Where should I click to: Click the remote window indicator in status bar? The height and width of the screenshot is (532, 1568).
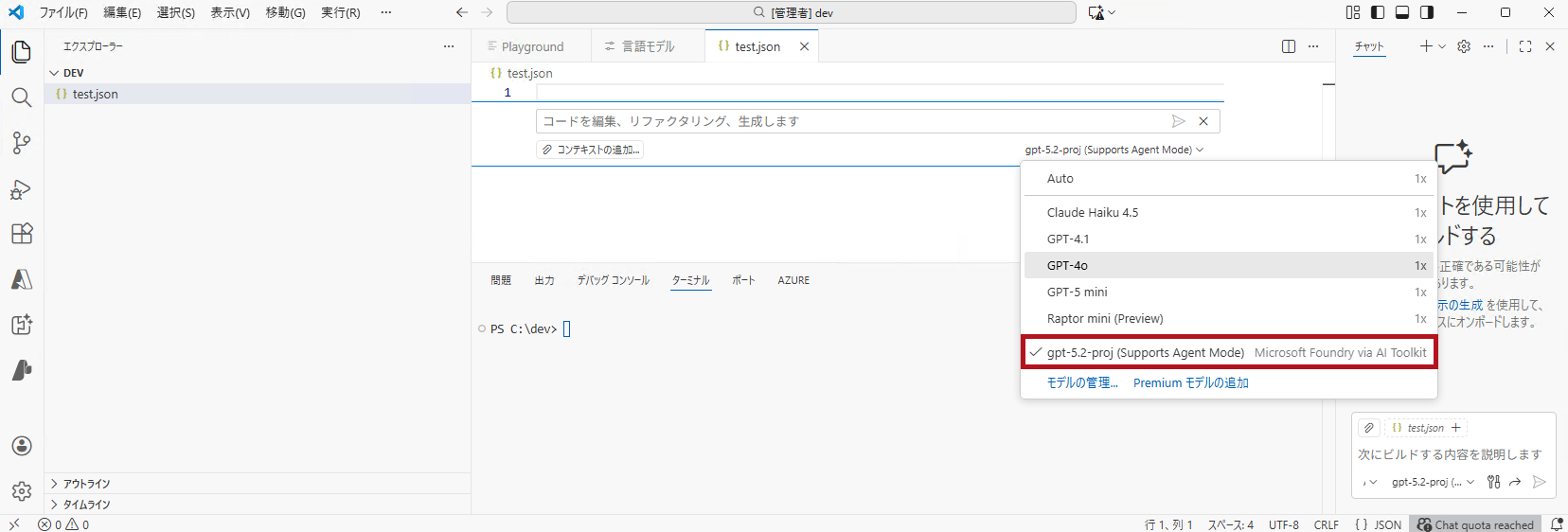[13, 523]
